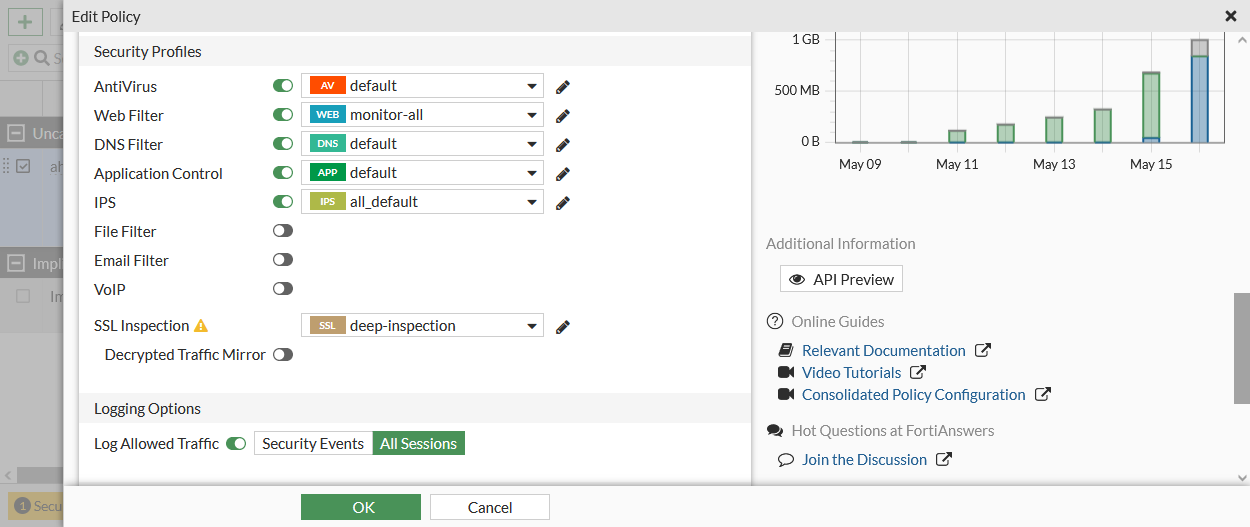Click external link icon beside Video Tutorials
1250x527 pixels.
pyautogui.click(x=918, y=373)
